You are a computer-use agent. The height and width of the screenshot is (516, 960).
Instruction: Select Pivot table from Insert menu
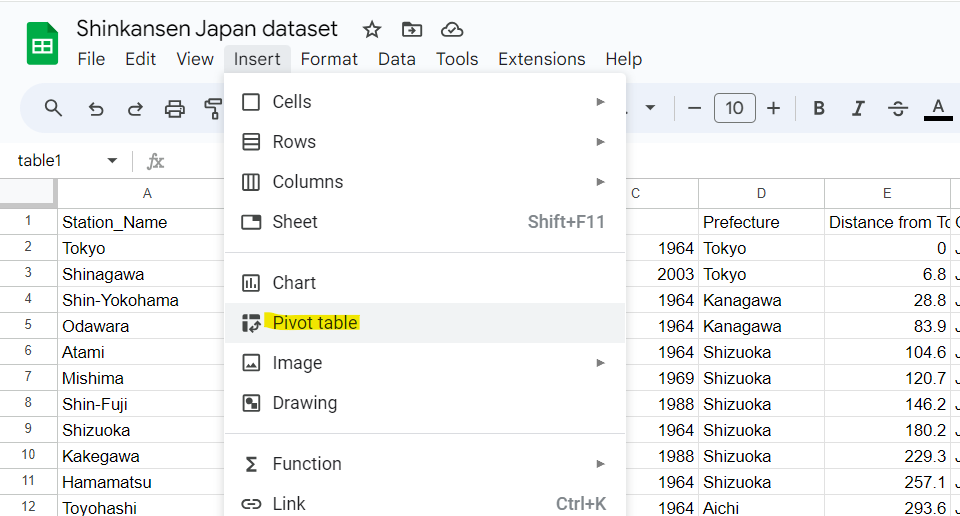point(315,323)
